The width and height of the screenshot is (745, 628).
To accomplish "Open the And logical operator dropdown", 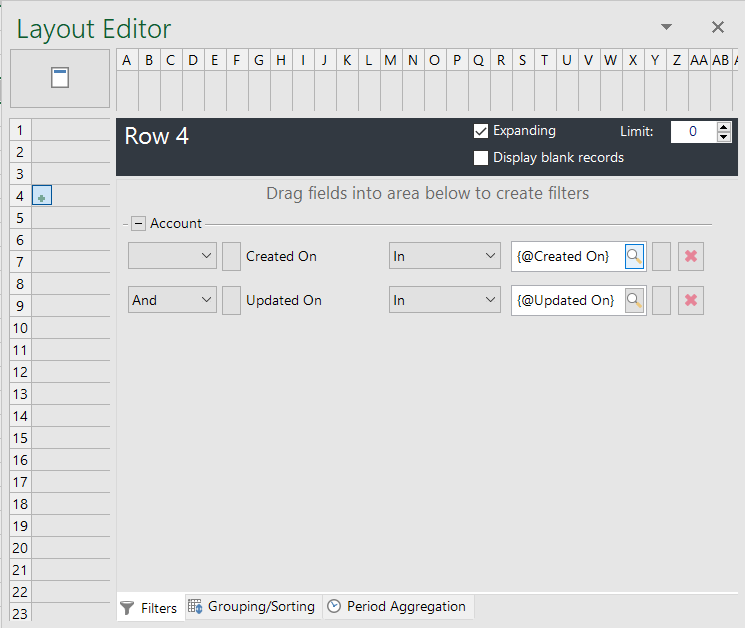I will tap(172, 300).
